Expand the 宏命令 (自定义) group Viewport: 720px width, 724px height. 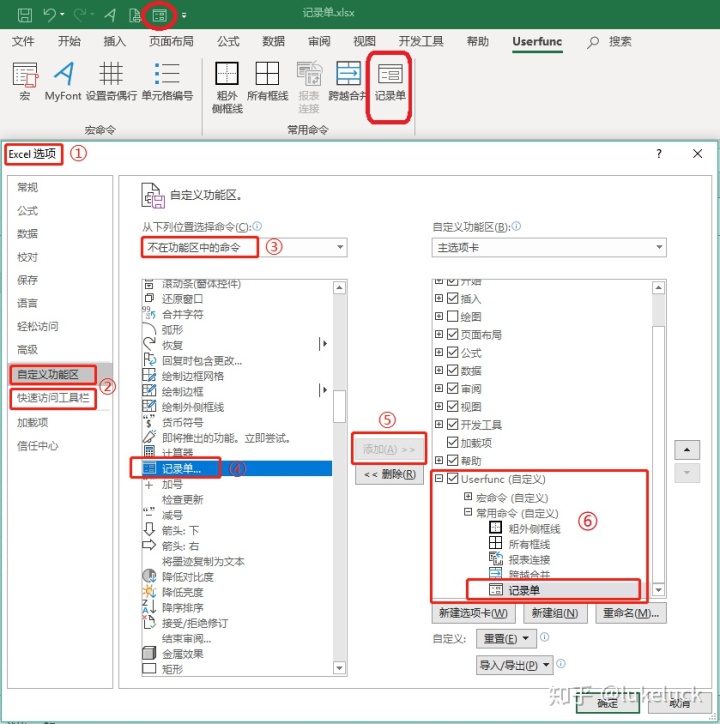click(468, 496)
